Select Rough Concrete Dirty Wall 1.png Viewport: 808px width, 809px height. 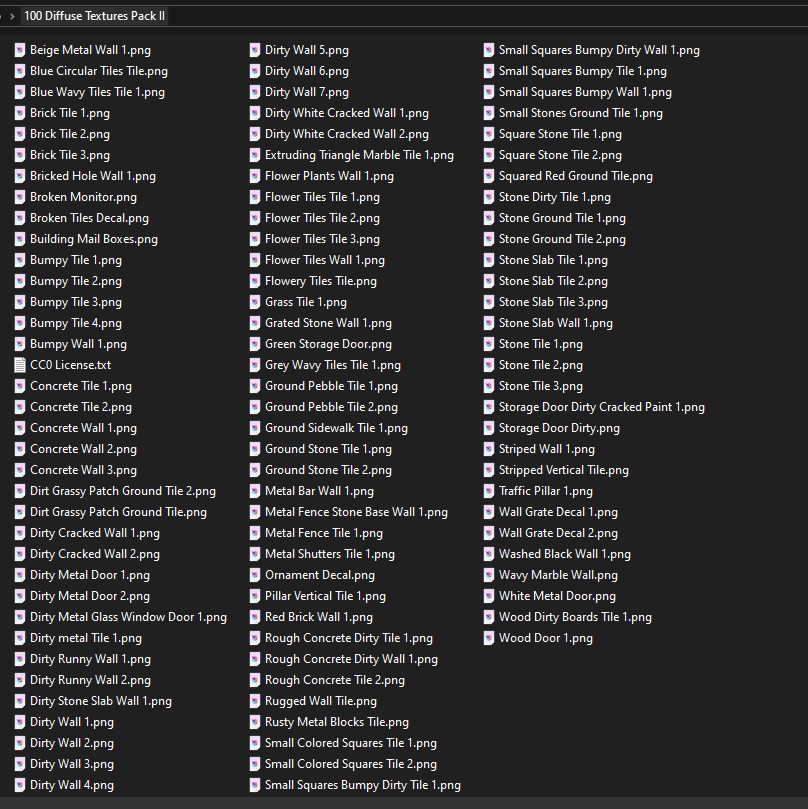click(351, 659)
